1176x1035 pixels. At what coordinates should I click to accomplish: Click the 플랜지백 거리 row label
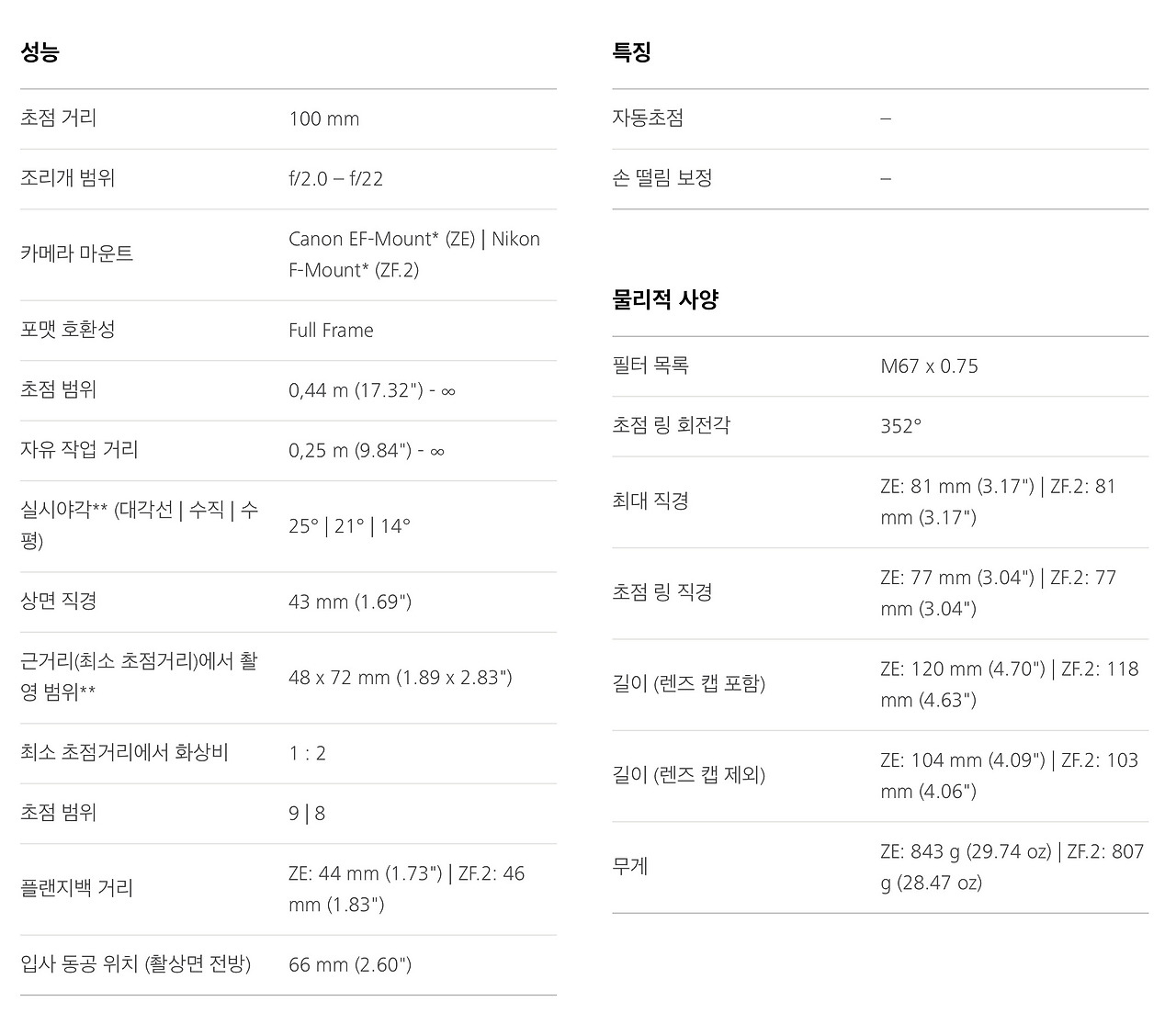pos(76,888)
